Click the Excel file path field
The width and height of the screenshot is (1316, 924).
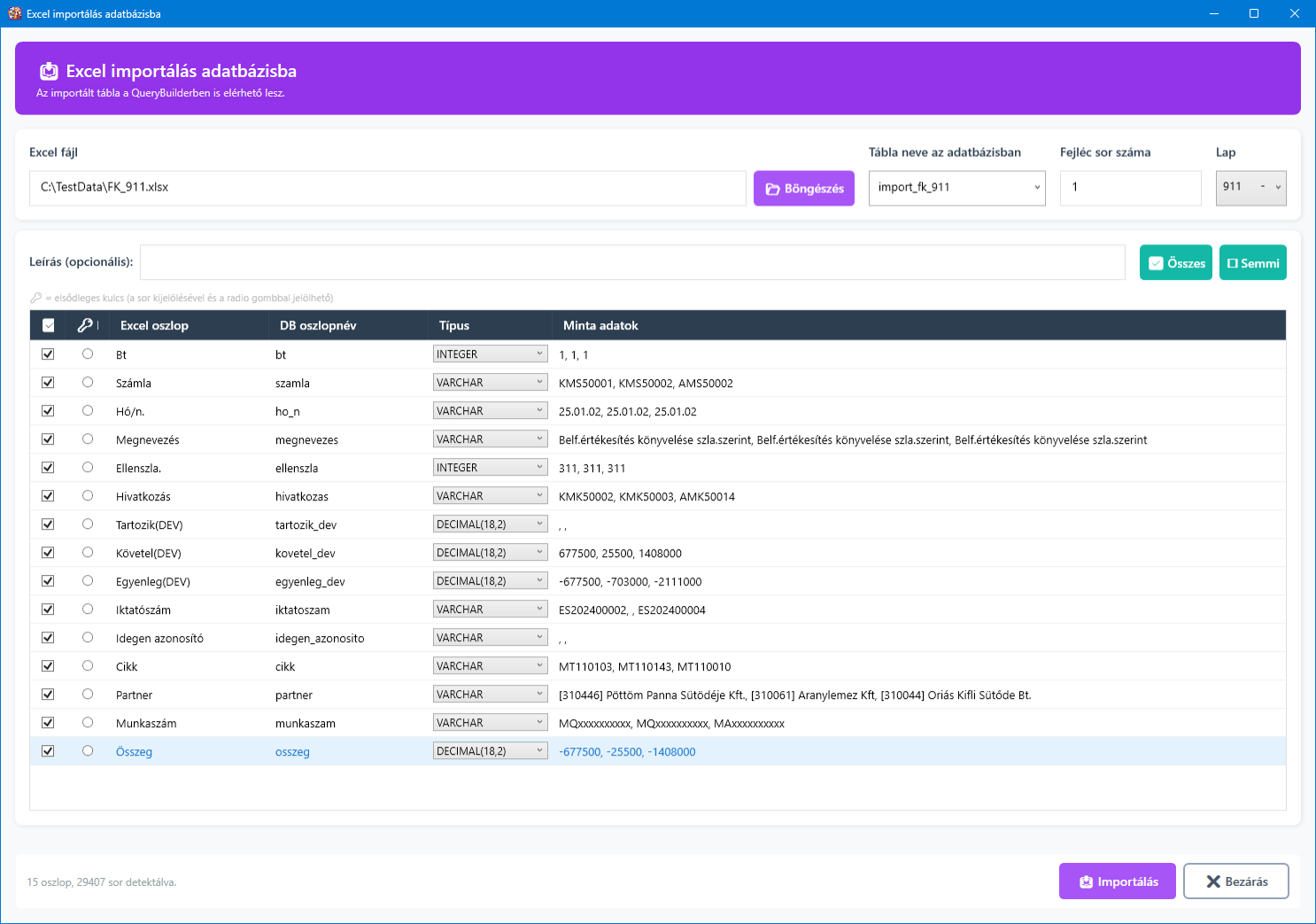pos(387,188)
